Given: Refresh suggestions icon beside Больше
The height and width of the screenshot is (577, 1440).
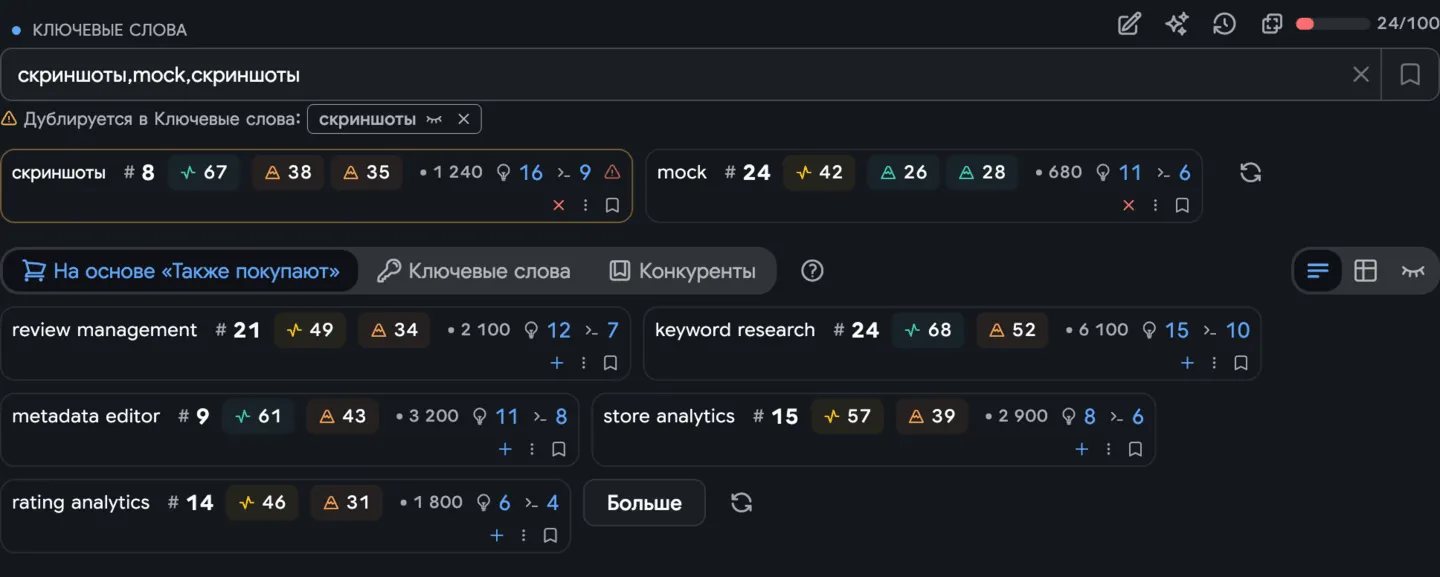Looking at the screenshot, I should pos(741,502).
